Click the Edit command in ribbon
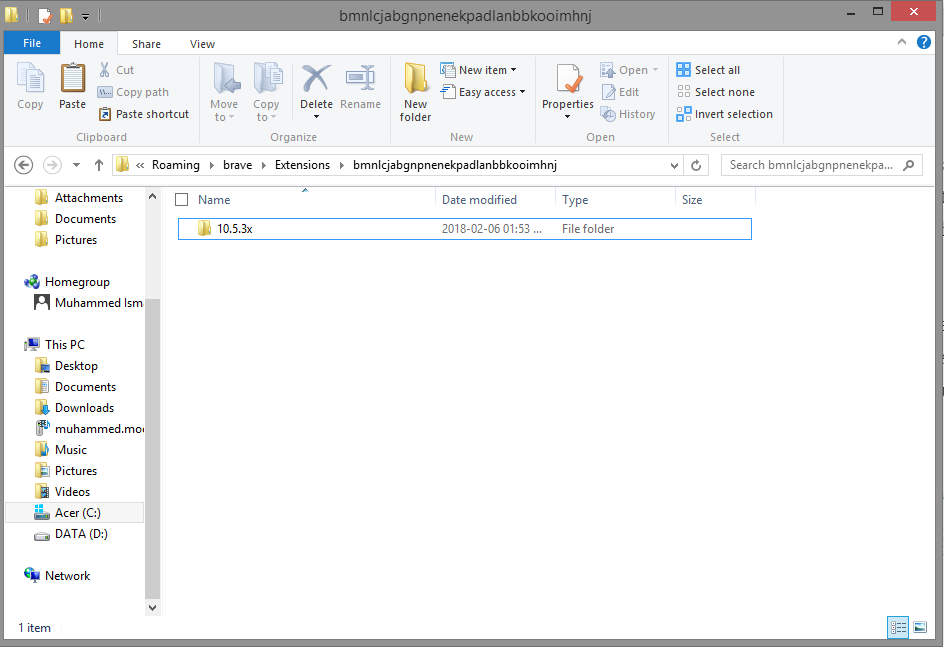 pos(620,92)
